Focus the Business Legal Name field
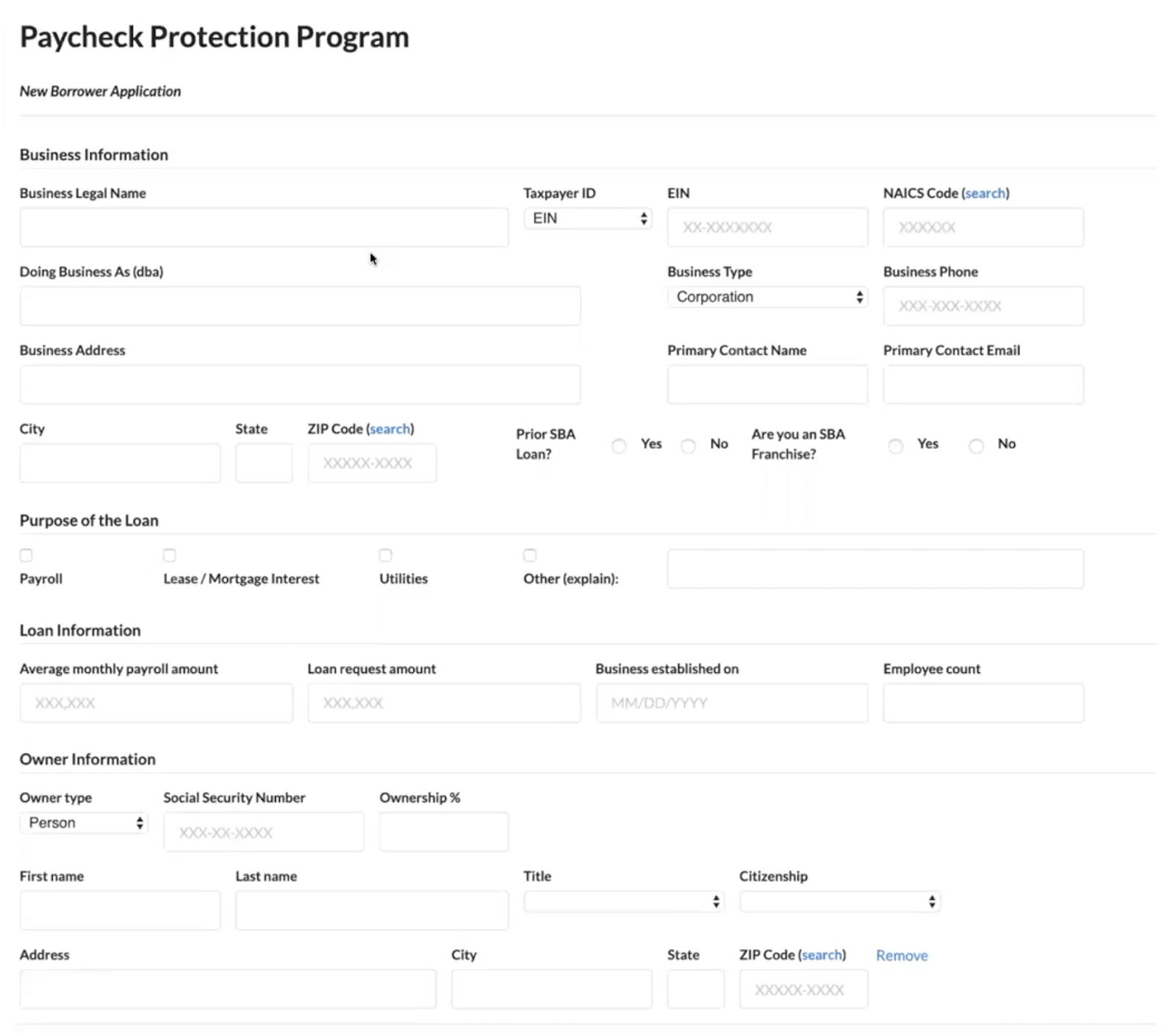This screenshot has height=1033, width=1176. tap(264, 228)
